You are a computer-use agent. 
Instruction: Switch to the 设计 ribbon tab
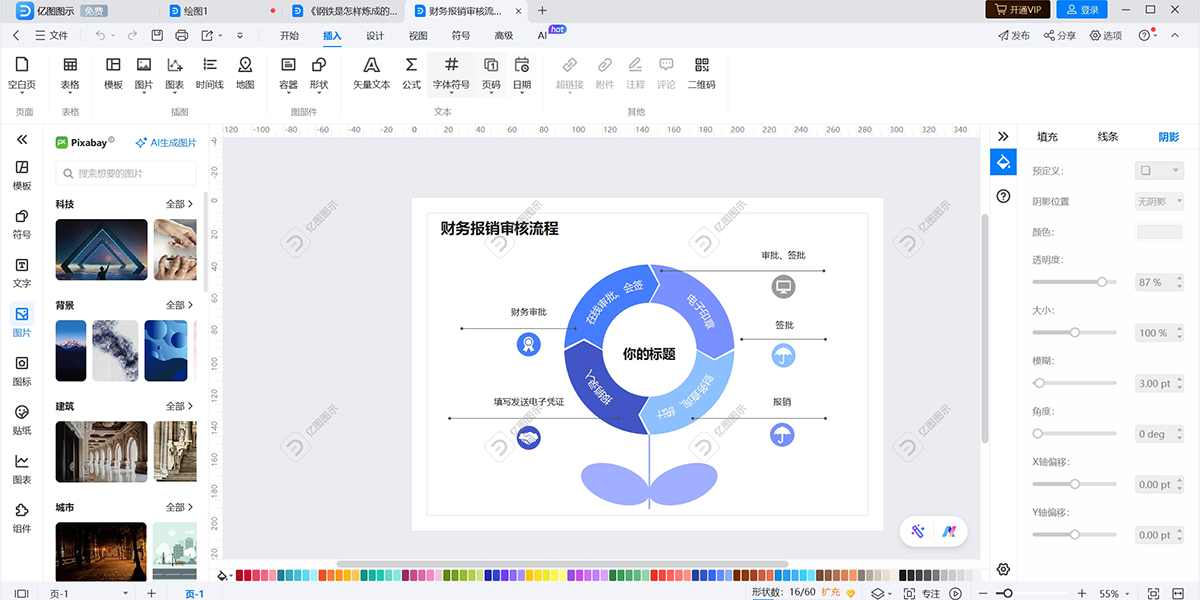tap(375, 36)
